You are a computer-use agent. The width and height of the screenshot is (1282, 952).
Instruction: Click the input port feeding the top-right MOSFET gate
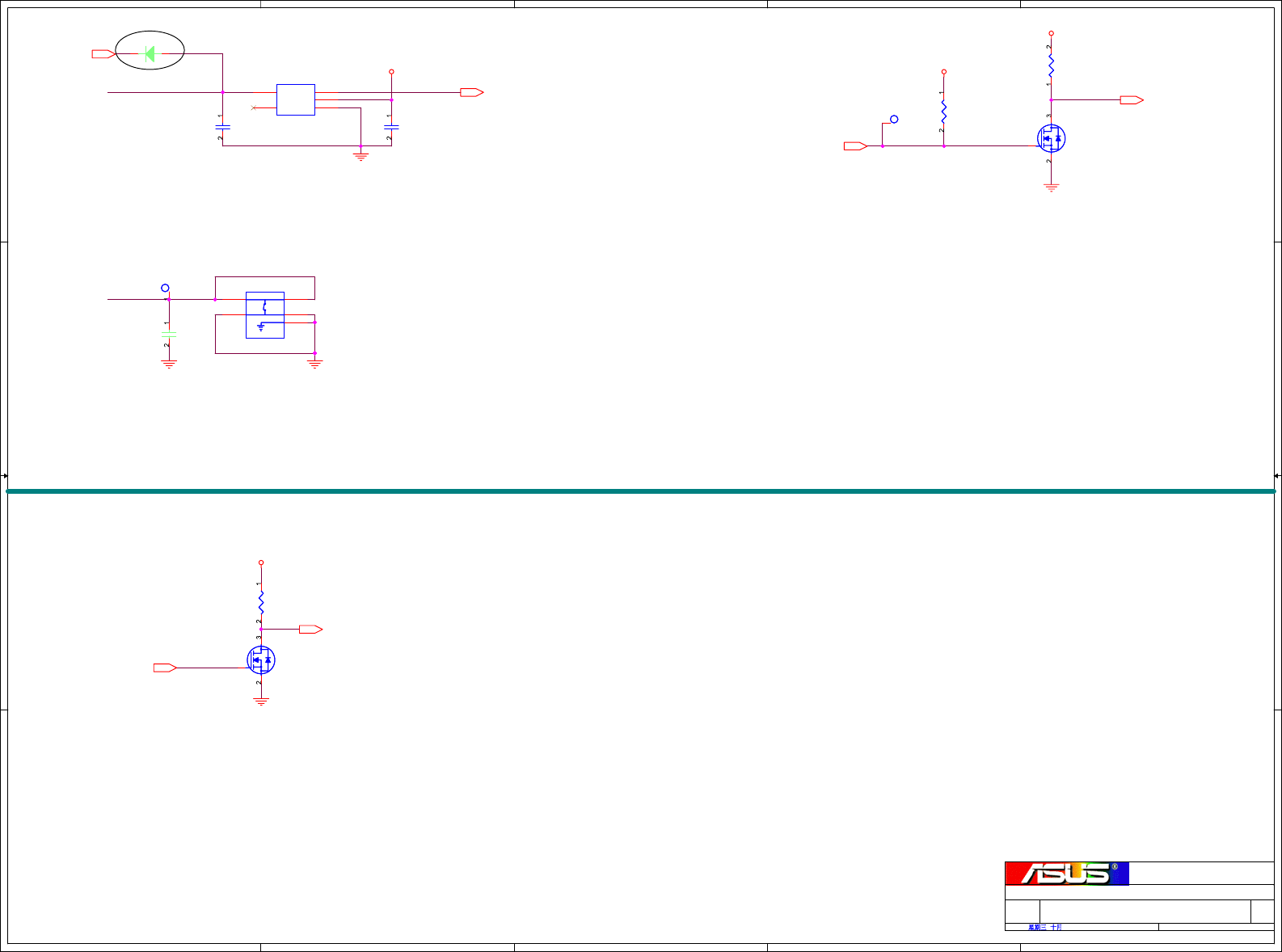click(x=855, y=146)
